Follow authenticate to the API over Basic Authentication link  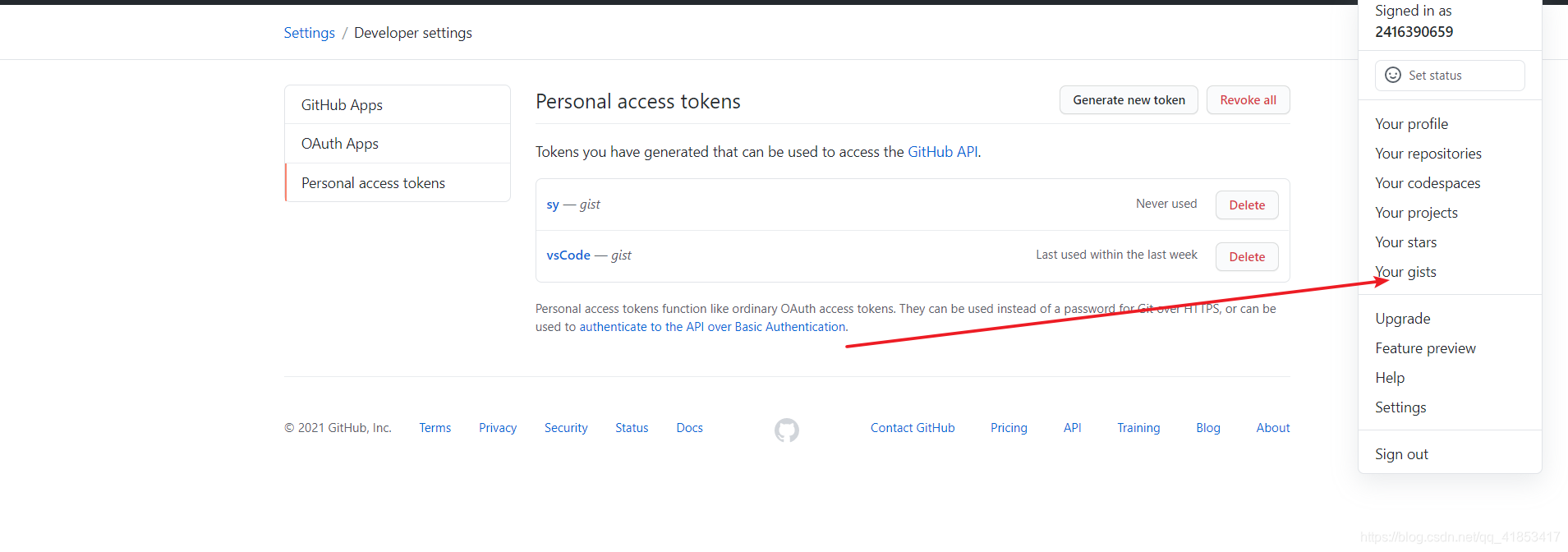(713, 327)
